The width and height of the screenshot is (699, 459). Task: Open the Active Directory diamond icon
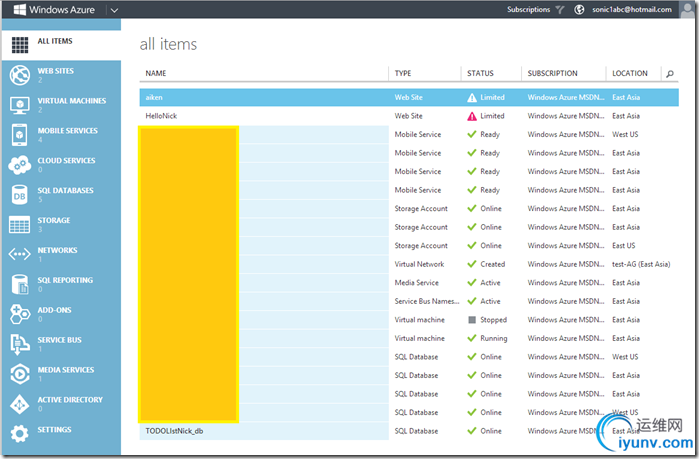[x=20, y=404]
